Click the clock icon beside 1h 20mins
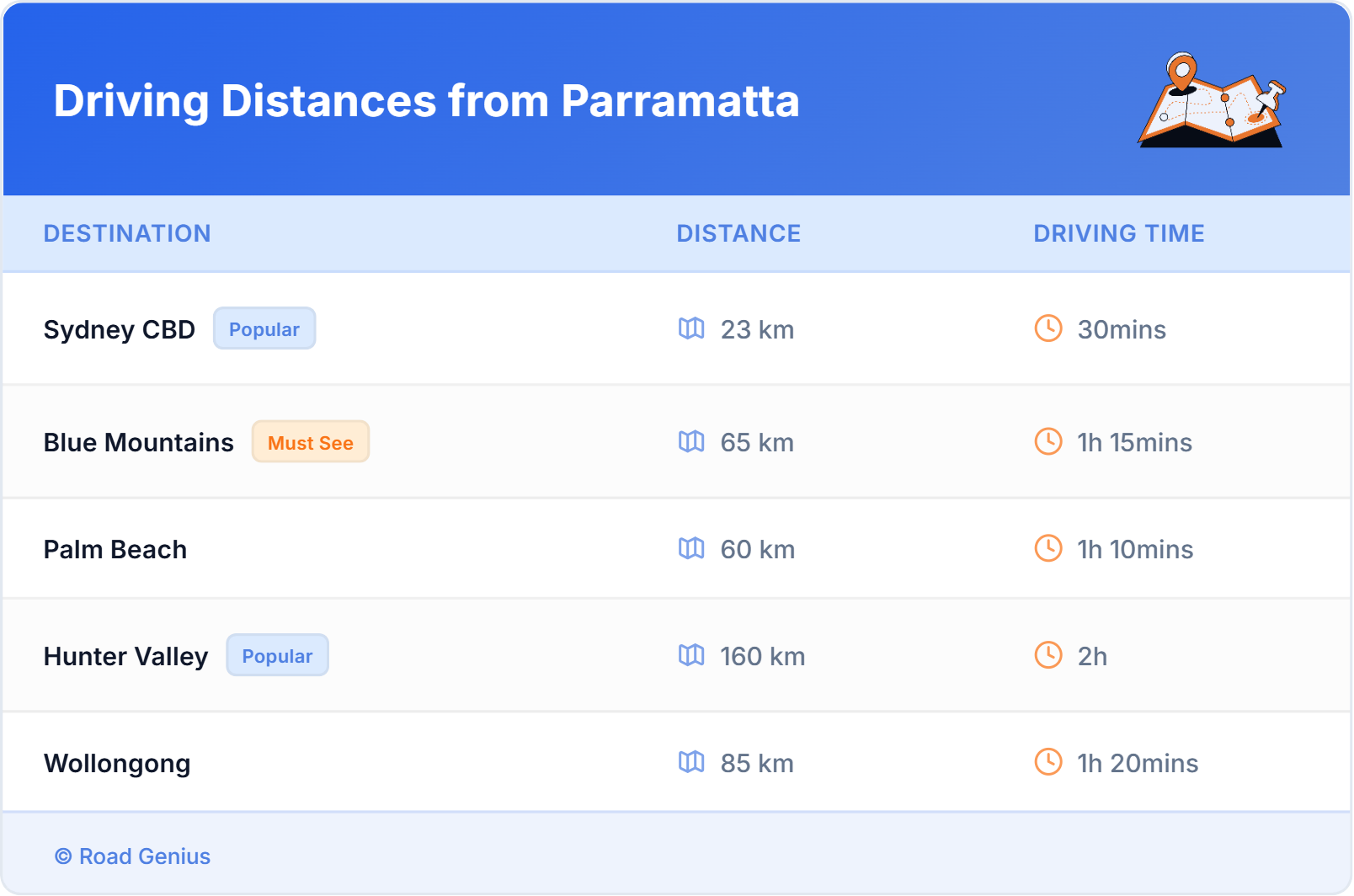The image size is (1354, 896). [x=1047, y=763]
